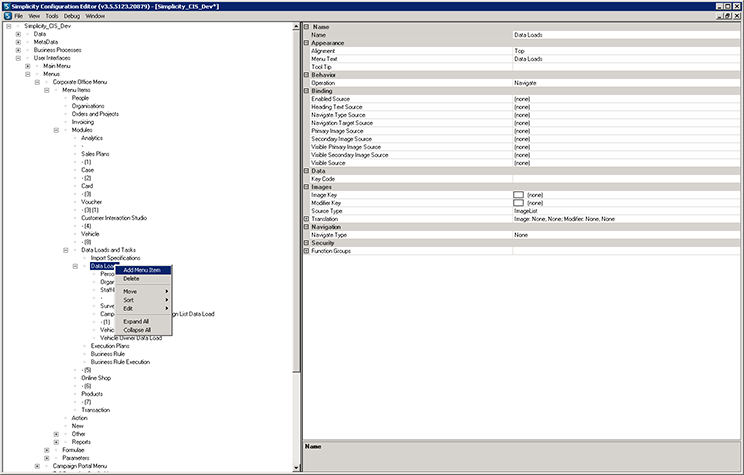
Task: Collapse the Menu Items node
Action: [46, 90]
